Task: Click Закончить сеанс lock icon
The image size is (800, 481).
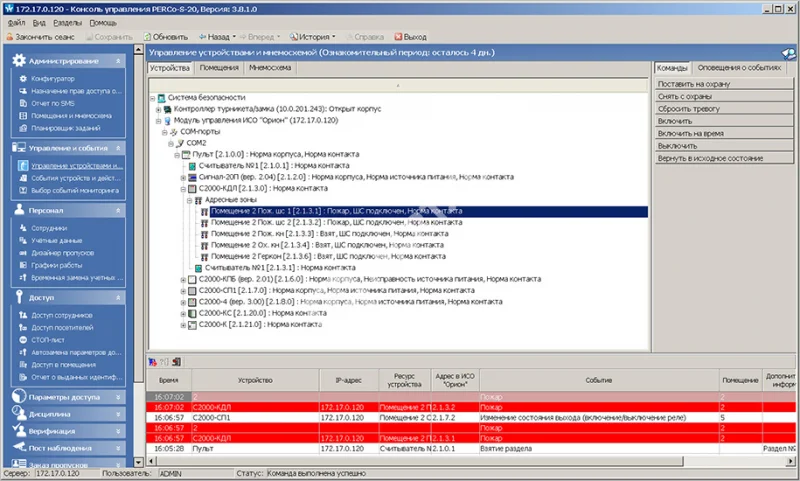Action: (10, 36)
